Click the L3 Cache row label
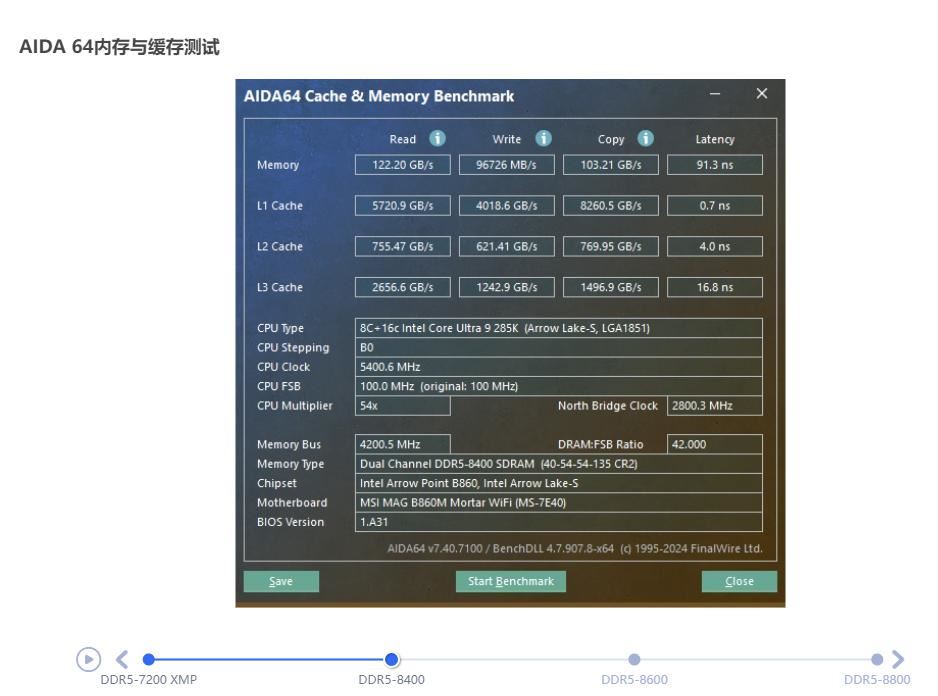This screenshot has height=696, width=938. coord(279,287)
